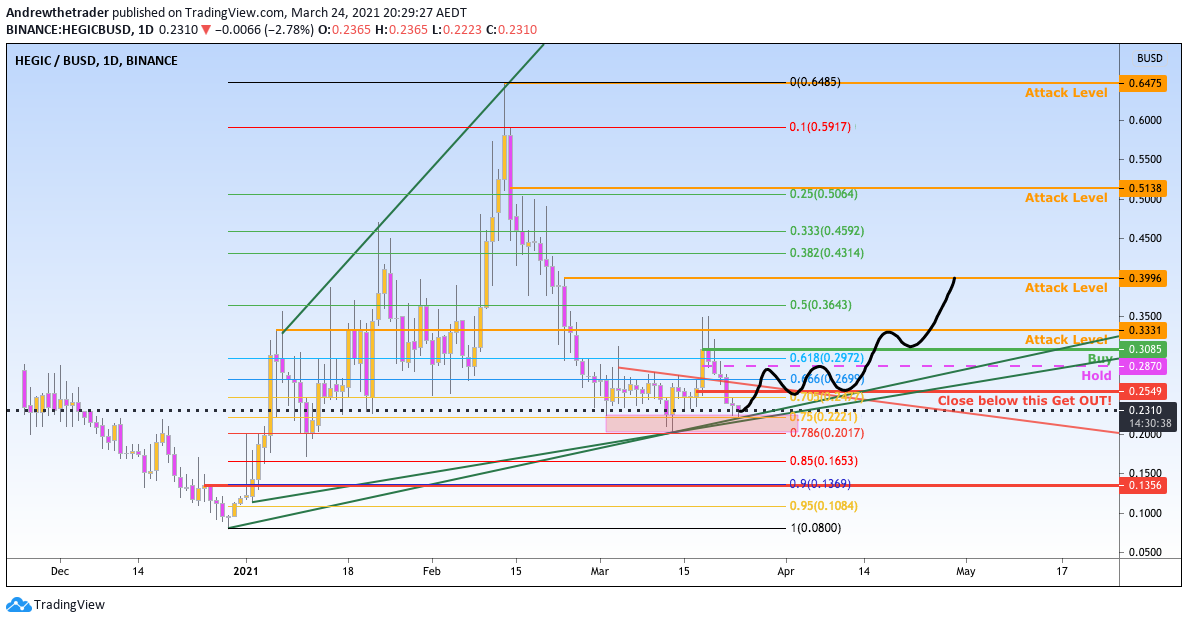Click the 0(0.6485) Fibonacci label
This screenshot has height=623, width=1188.
(x=815, y=82)
